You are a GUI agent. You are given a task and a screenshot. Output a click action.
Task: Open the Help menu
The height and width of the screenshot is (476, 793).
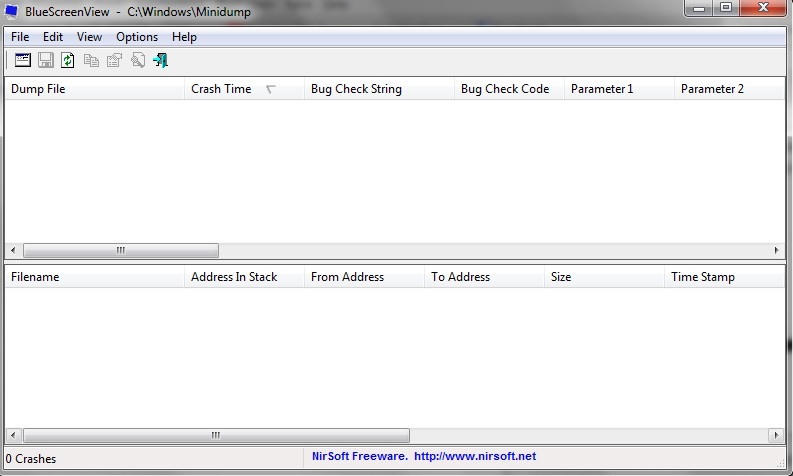[x=184, y=37]
